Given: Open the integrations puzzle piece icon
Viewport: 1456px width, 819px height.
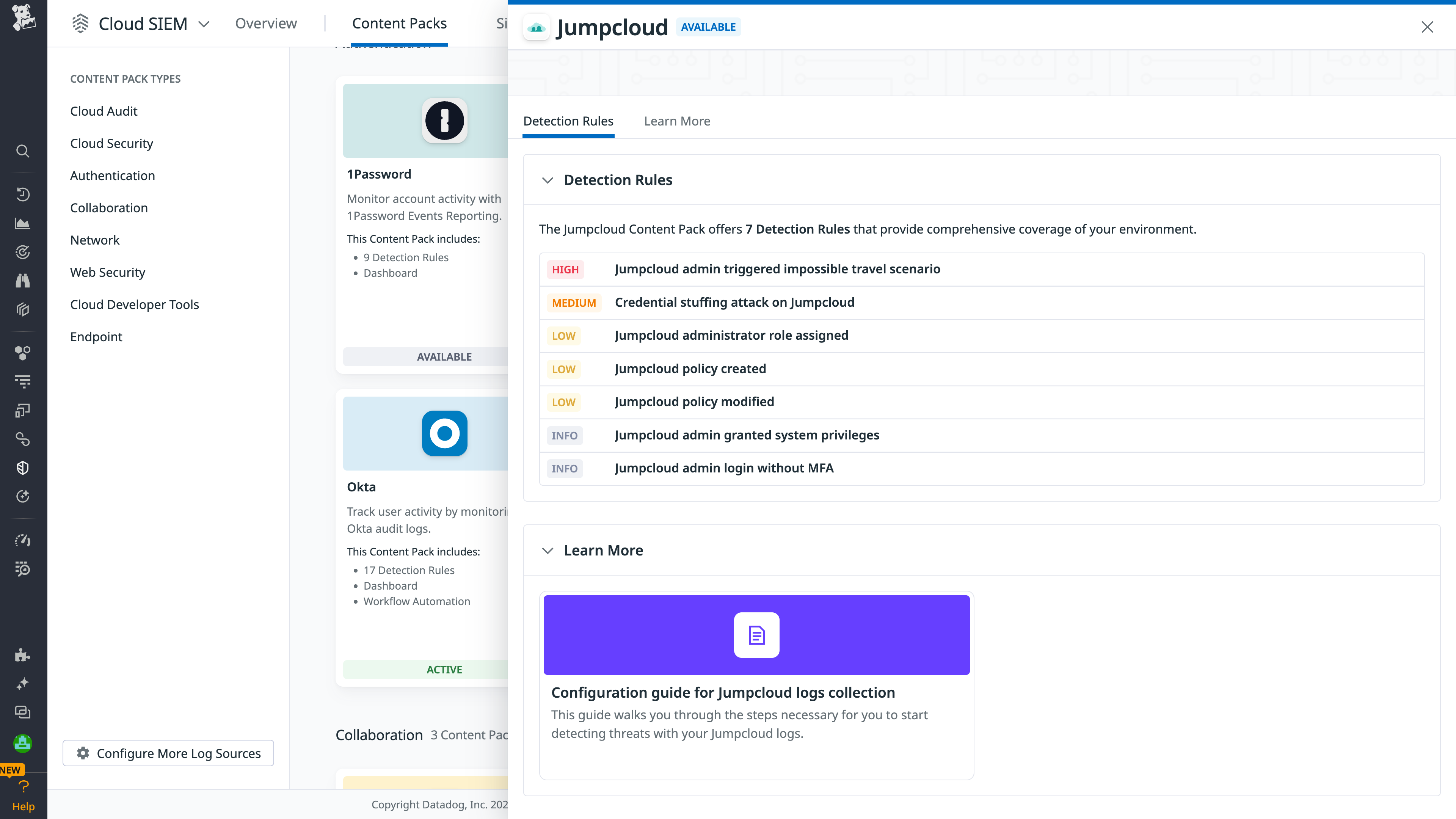Looking at the screenshot, I should (23, 656).
